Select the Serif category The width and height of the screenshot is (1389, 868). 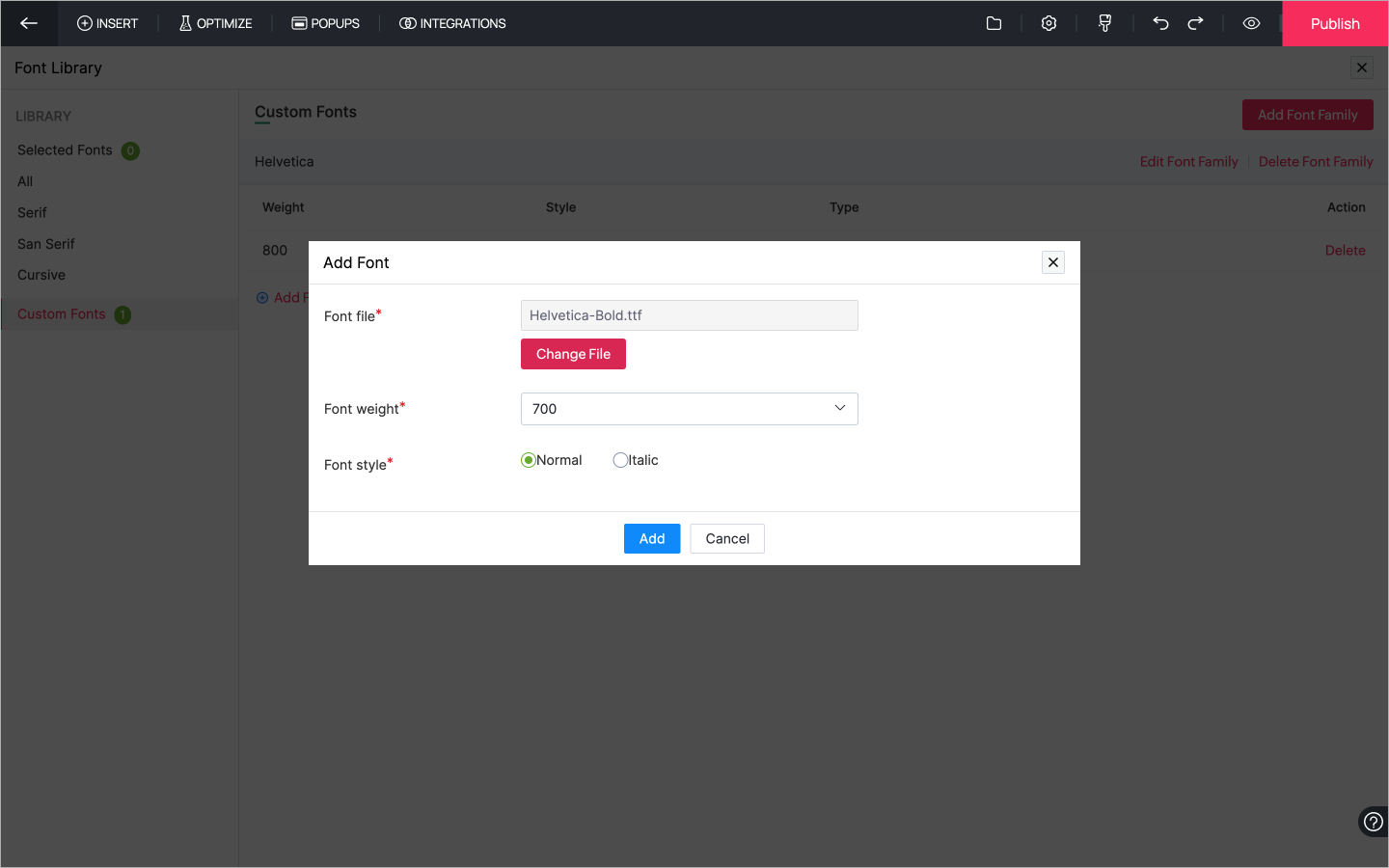tap(32, 212)
